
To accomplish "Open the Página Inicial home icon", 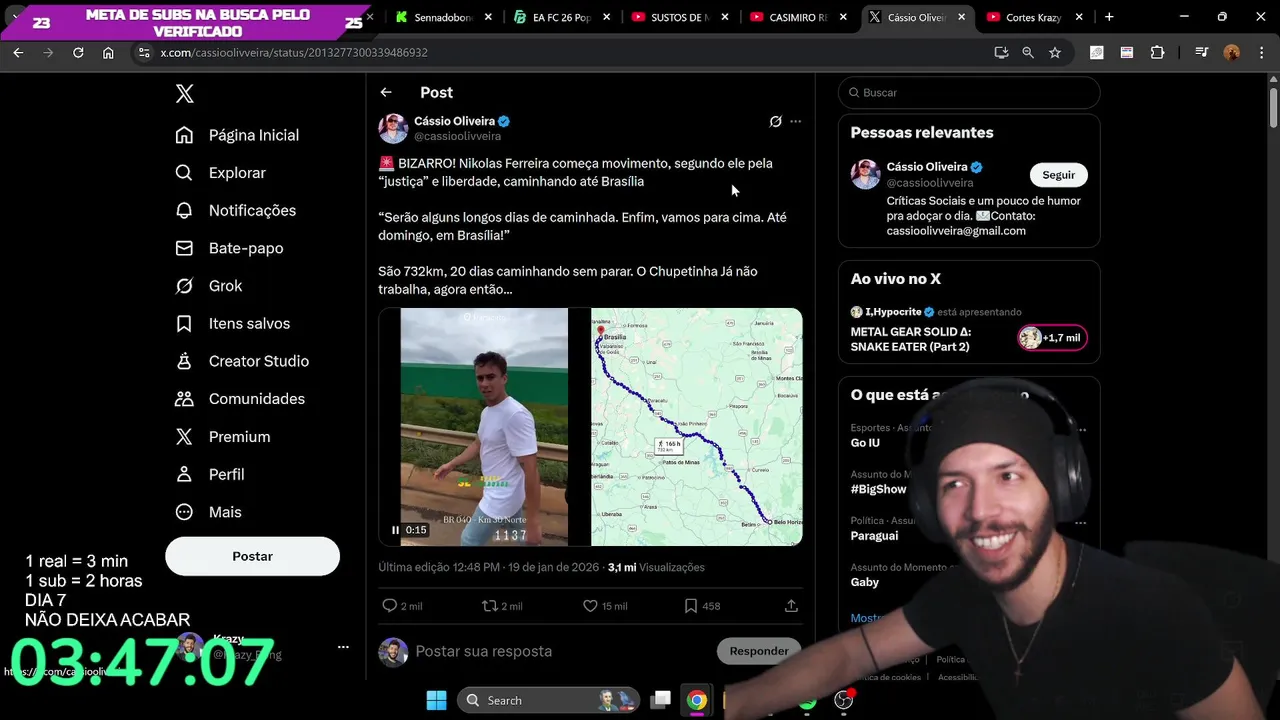I will pos(184,135).
